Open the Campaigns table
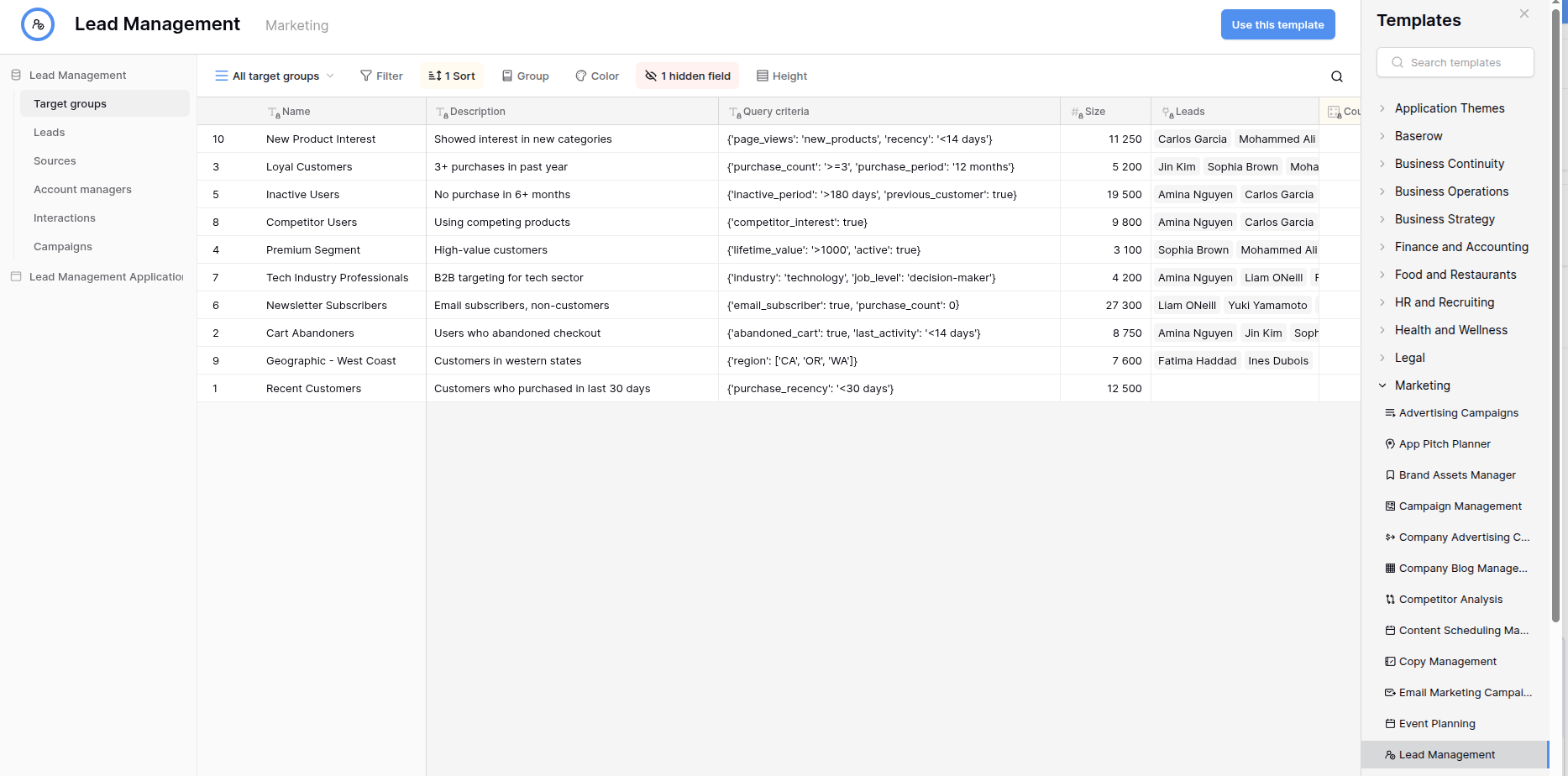The width and height of the screenshot is (1568, 776). 63,247
